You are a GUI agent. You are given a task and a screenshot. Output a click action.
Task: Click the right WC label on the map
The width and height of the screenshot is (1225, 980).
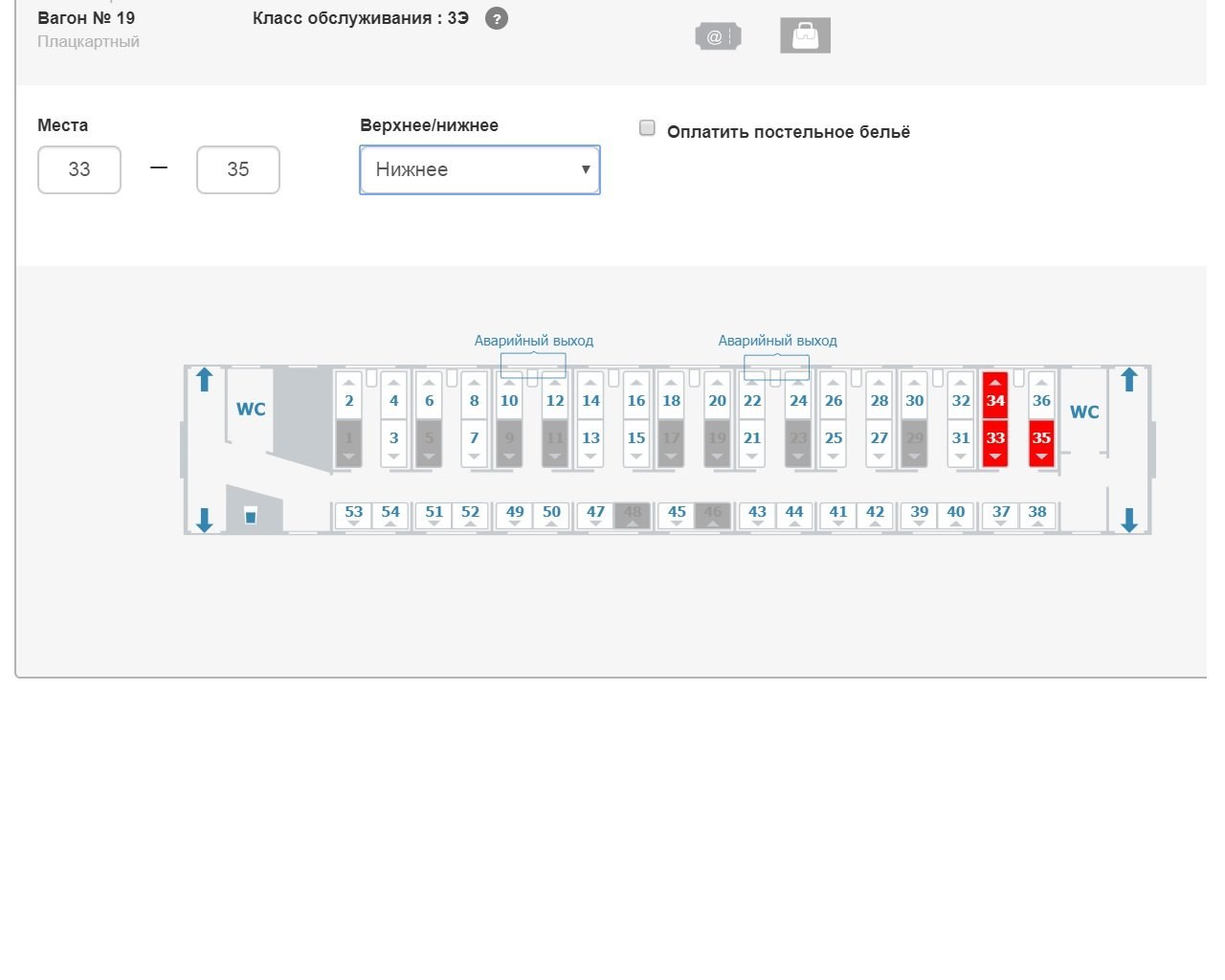(1084, 412)
